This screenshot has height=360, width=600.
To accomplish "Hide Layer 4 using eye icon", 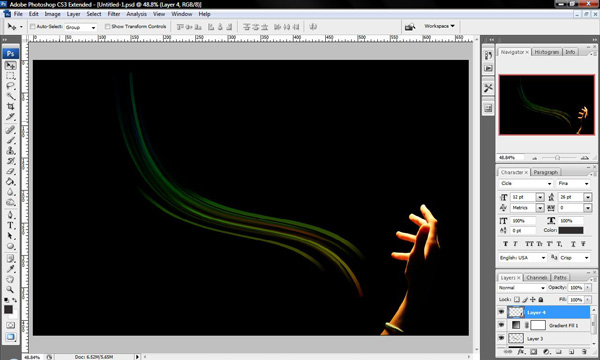I will [x=501, y=312].
